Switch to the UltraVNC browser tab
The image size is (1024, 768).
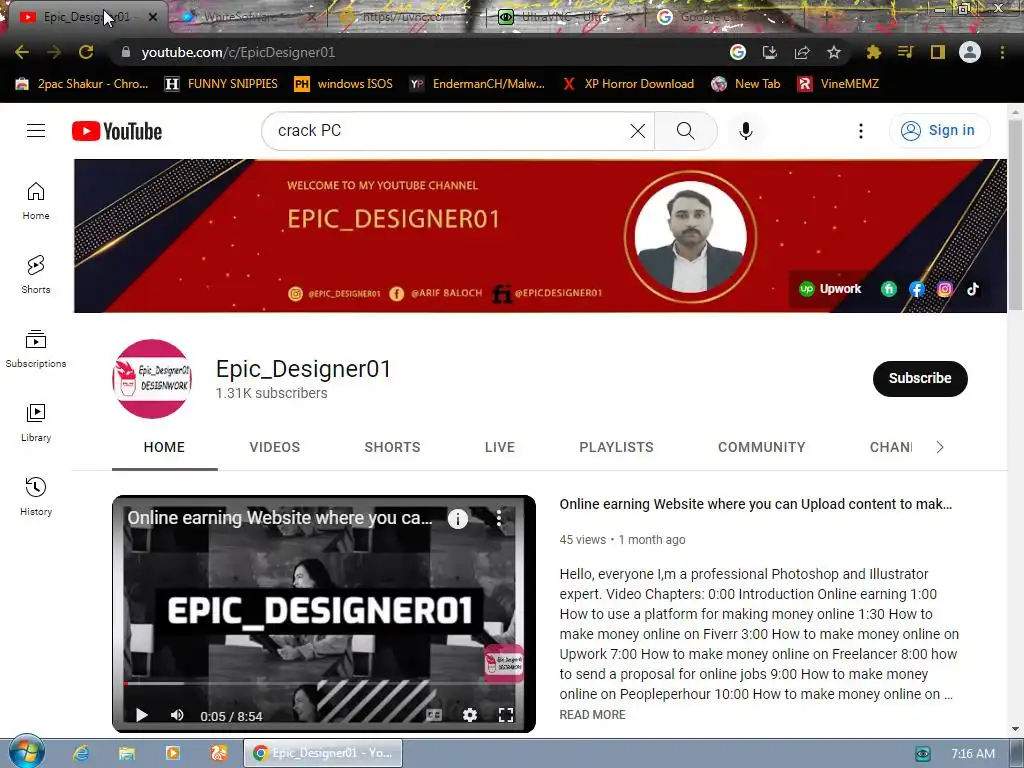(566, 17)
